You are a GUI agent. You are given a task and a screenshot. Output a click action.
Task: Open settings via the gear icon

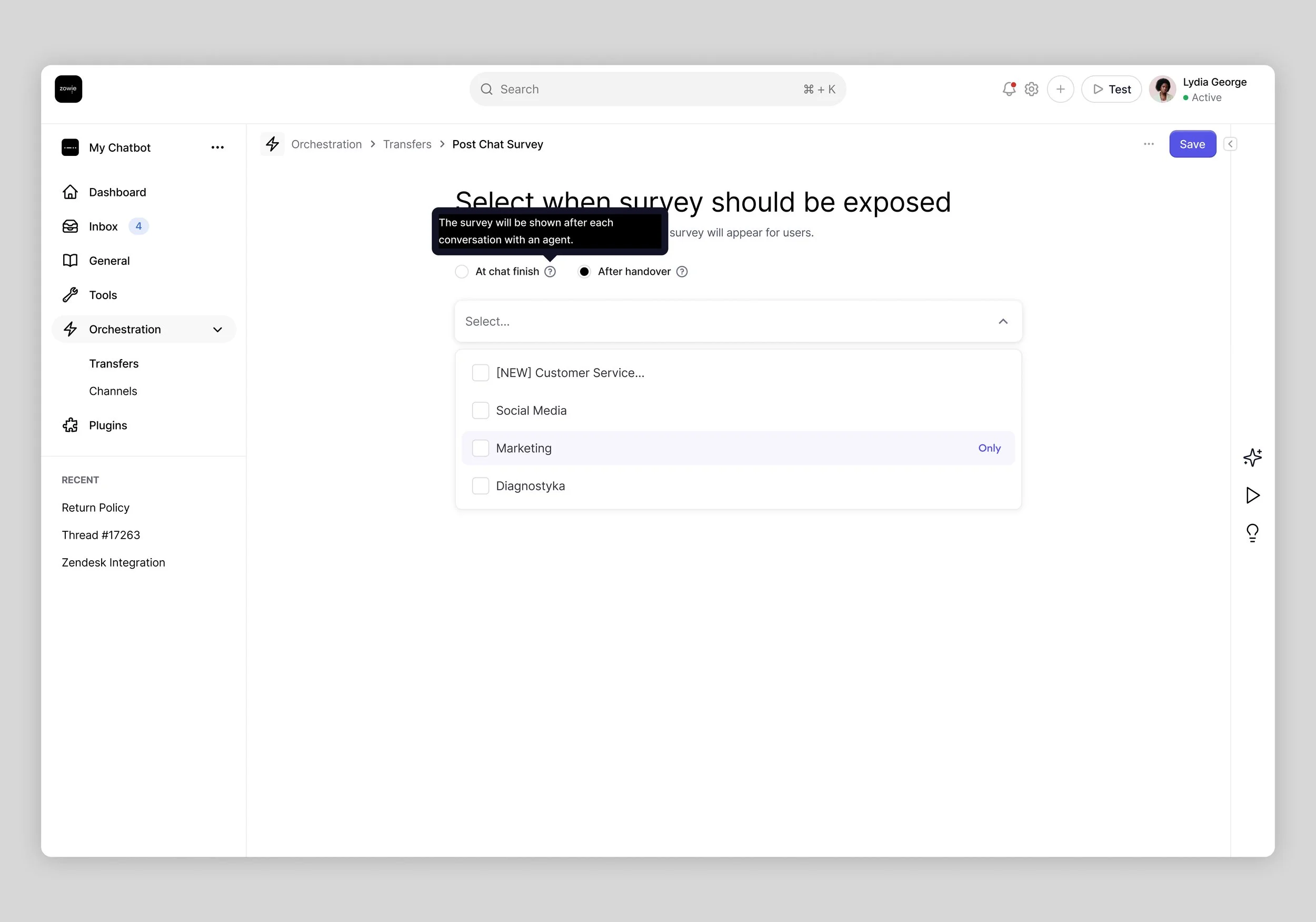[1031, 90]
